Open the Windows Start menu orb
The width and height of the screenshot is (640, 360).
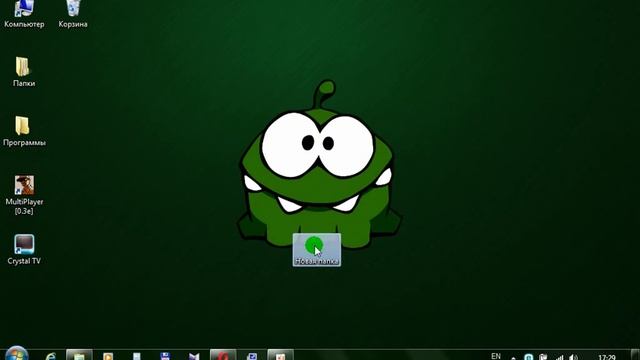[x=16, y=354]
